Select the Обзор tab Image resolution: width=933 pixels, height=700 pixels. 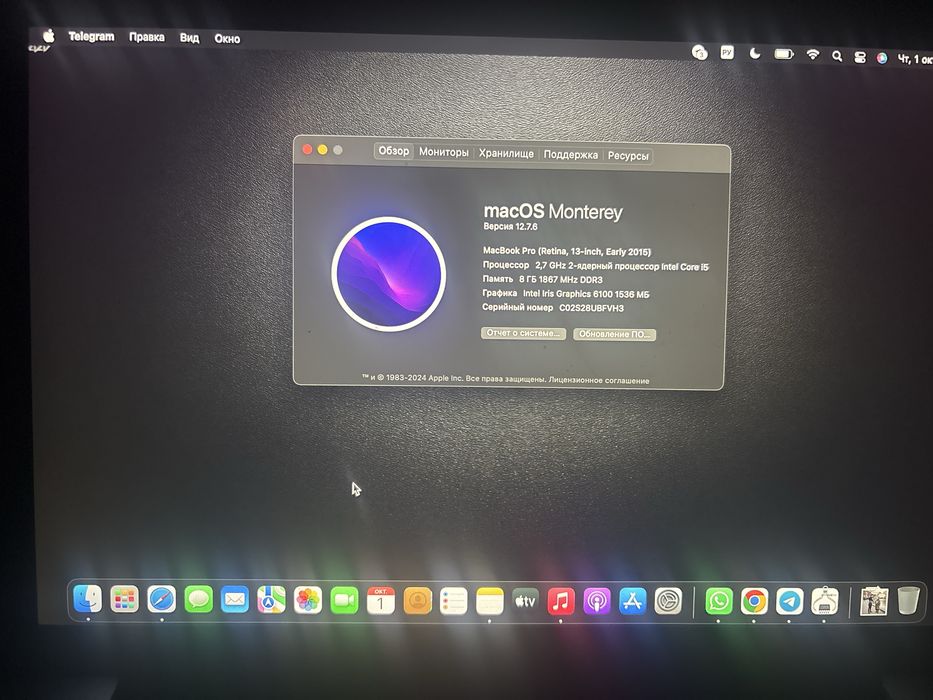(x=393, y=151)
